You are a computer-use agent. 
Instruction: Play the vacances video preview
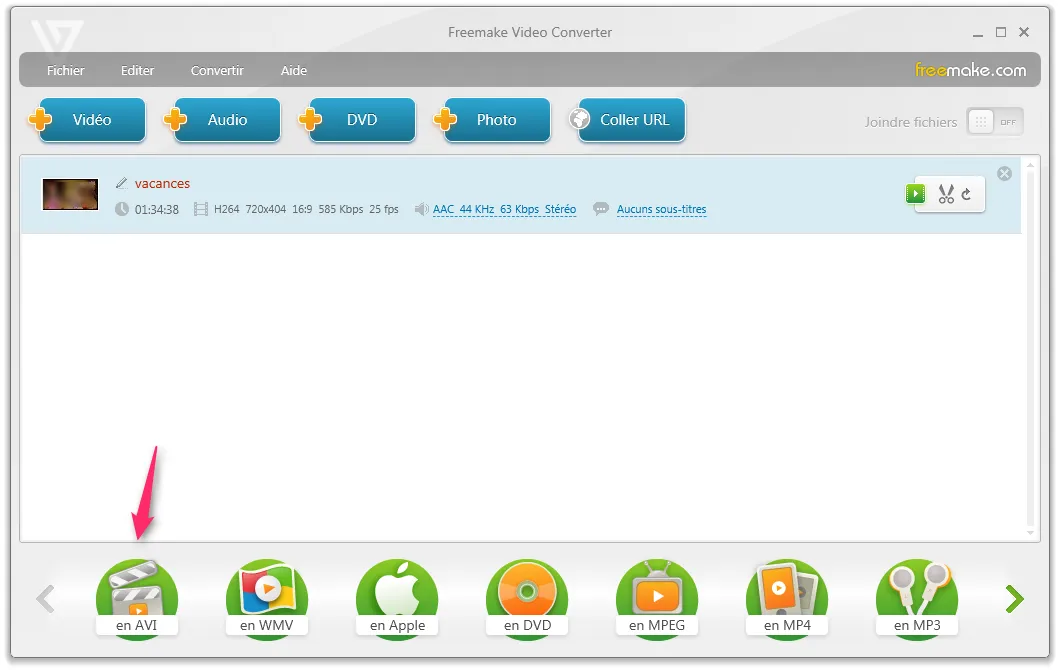pos(915,194)
